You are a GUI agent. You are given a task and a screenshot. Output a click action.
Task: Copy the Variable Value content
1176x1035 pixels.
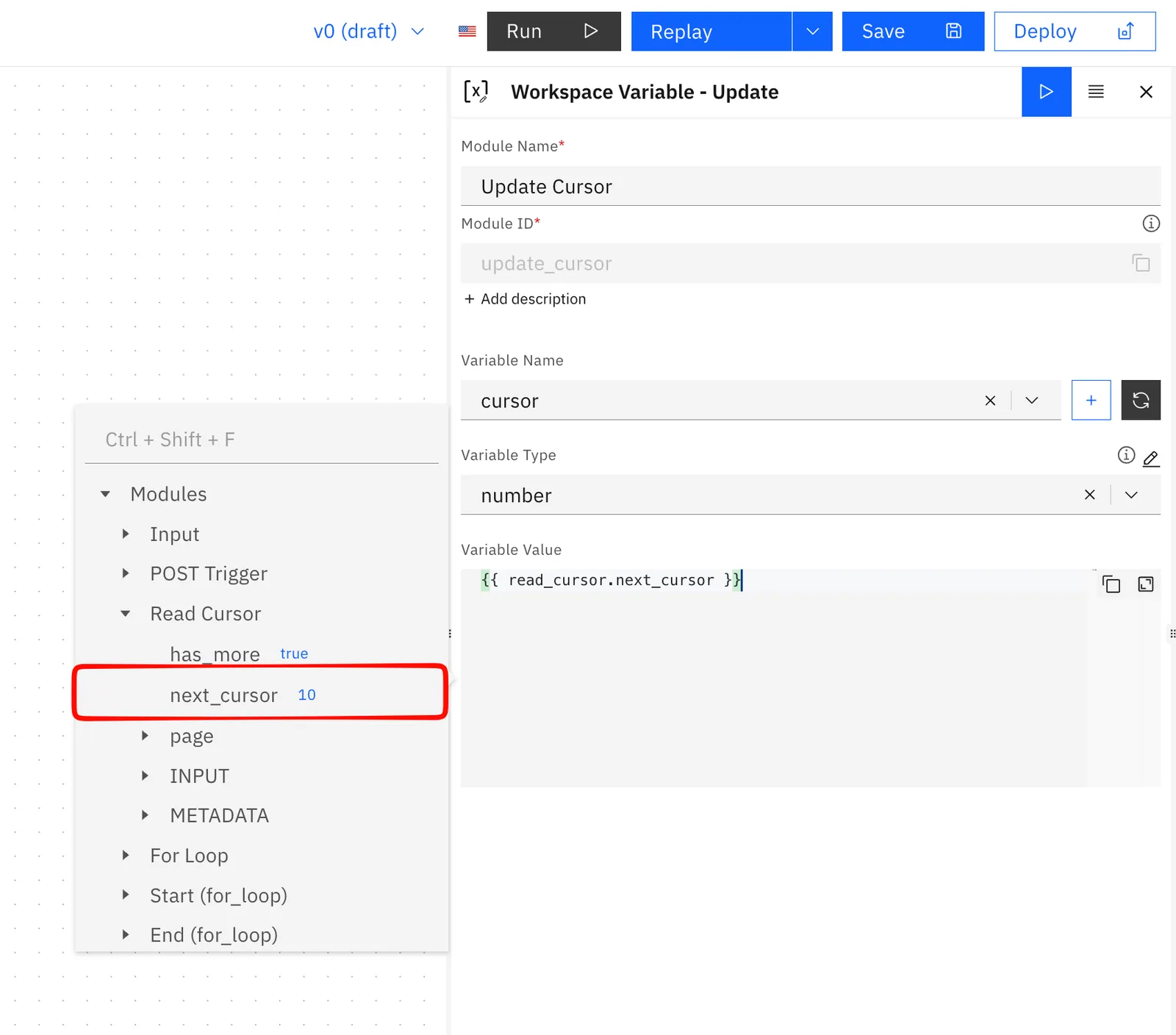coord(1111,584)
